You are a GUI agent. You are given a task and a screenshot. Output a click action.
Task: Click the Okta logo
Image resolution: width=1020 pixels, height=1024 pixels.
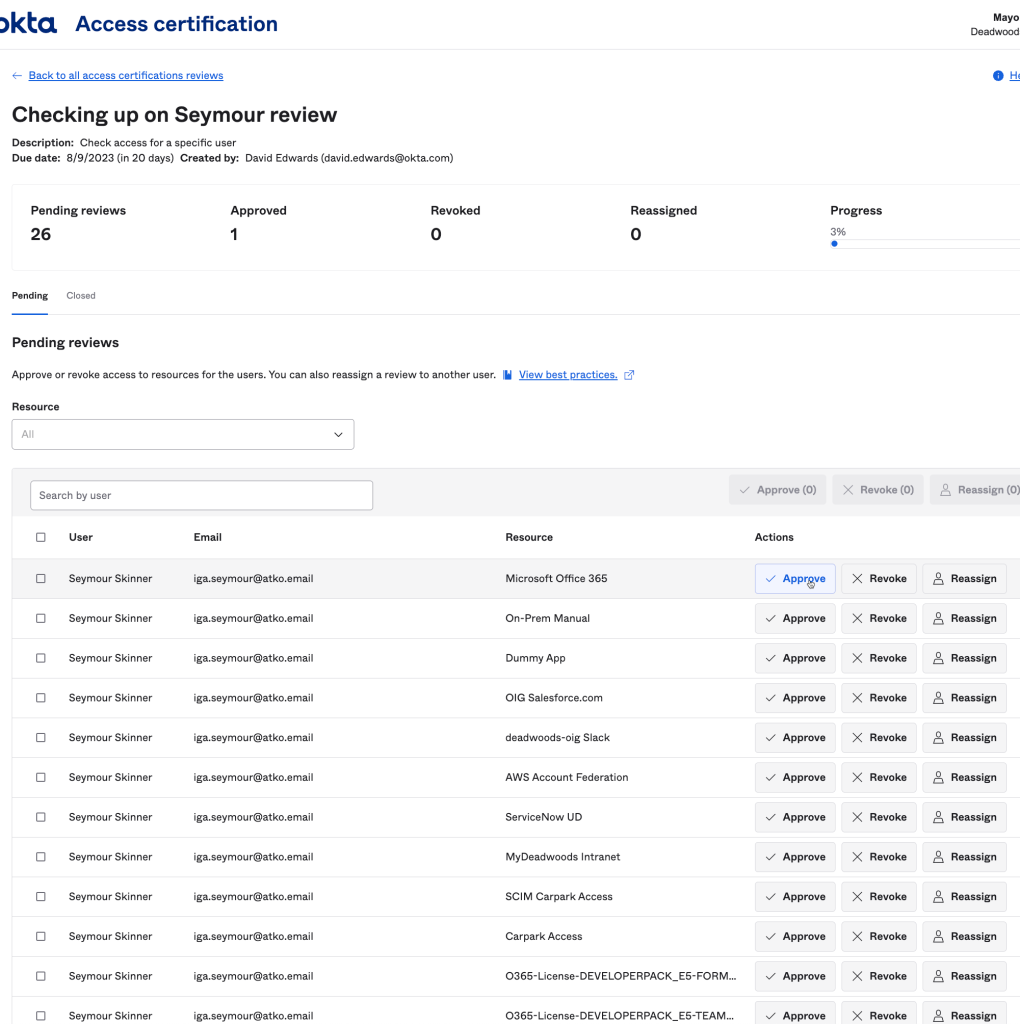click(x=28, y=24)
